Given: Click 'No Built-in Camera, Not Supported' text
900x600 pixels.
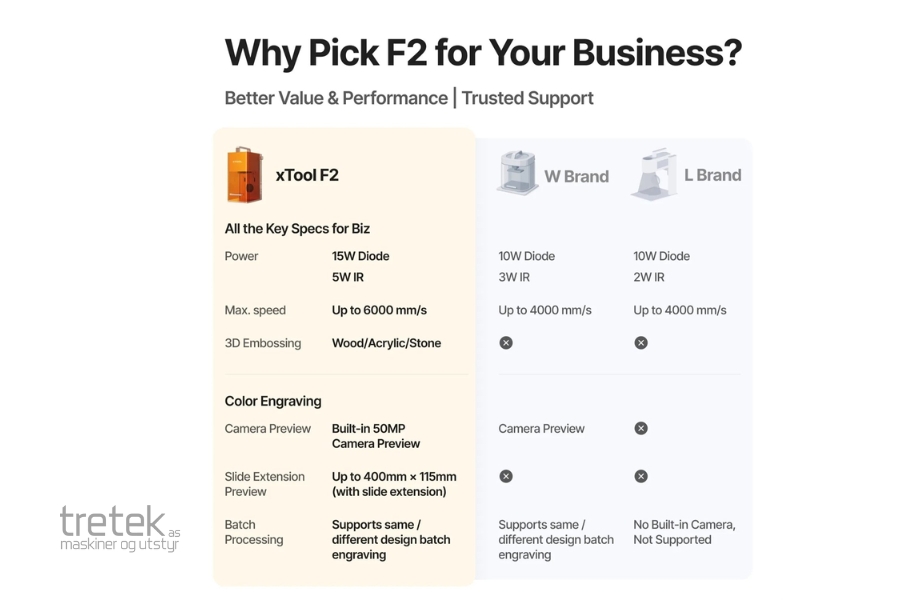Looking at the screenshot, I should (x=684, y=532).
